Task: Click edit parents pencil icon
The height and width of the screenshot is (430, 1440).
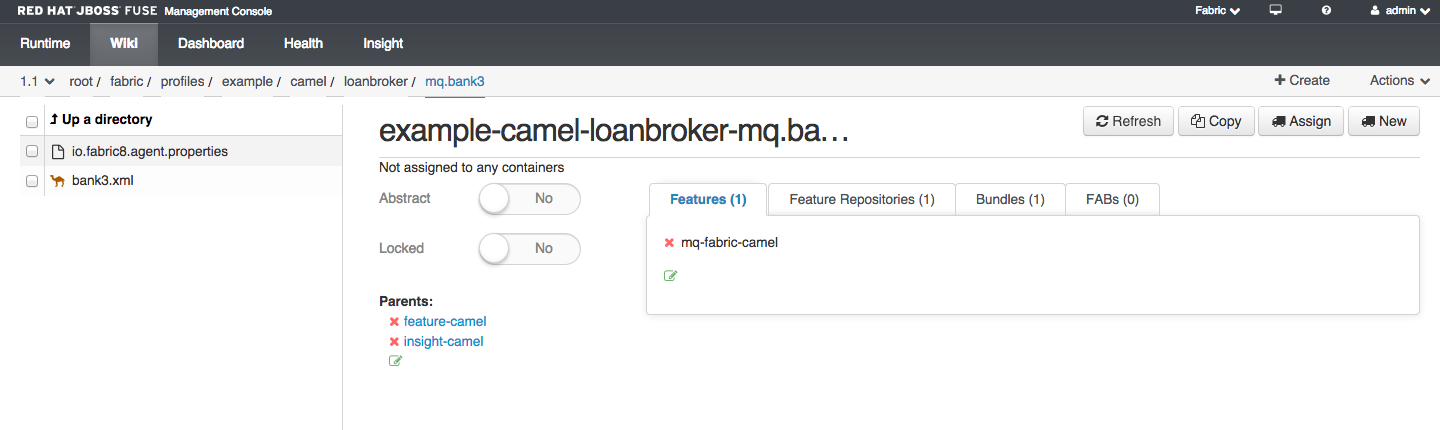Action: 395,361
